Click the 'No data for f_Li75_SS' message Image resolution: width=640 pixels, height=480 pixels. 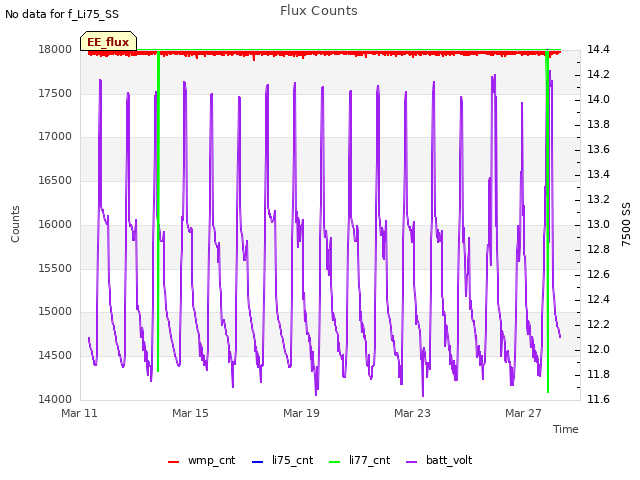[62, 14]
